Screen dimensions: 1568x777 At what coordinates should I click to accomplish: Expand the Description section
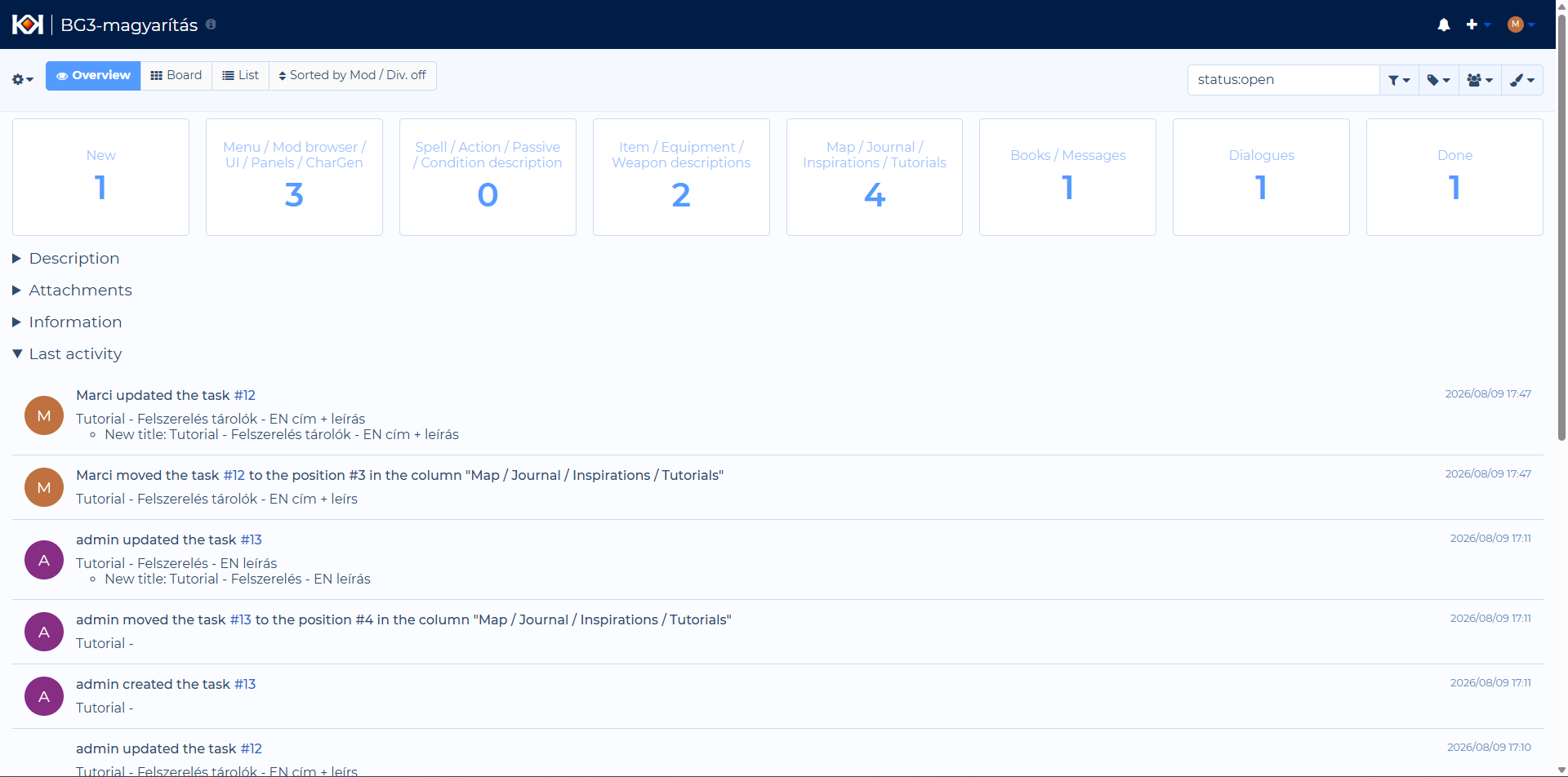66,258
